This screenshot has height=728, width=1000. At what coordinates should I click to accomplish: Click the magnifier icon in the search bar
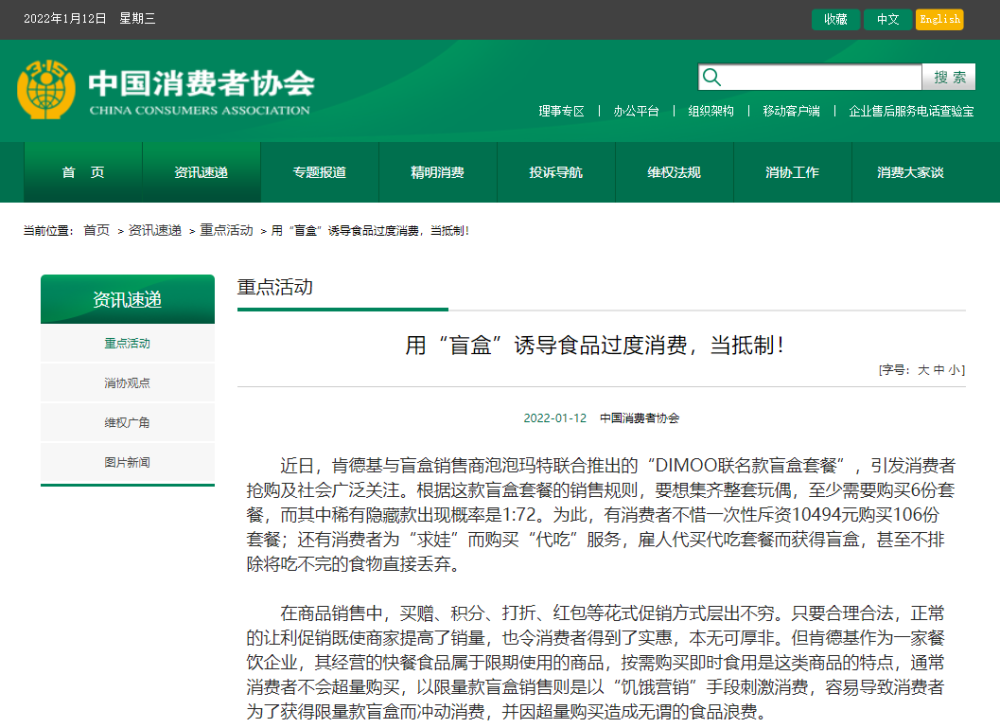[711, 76]
